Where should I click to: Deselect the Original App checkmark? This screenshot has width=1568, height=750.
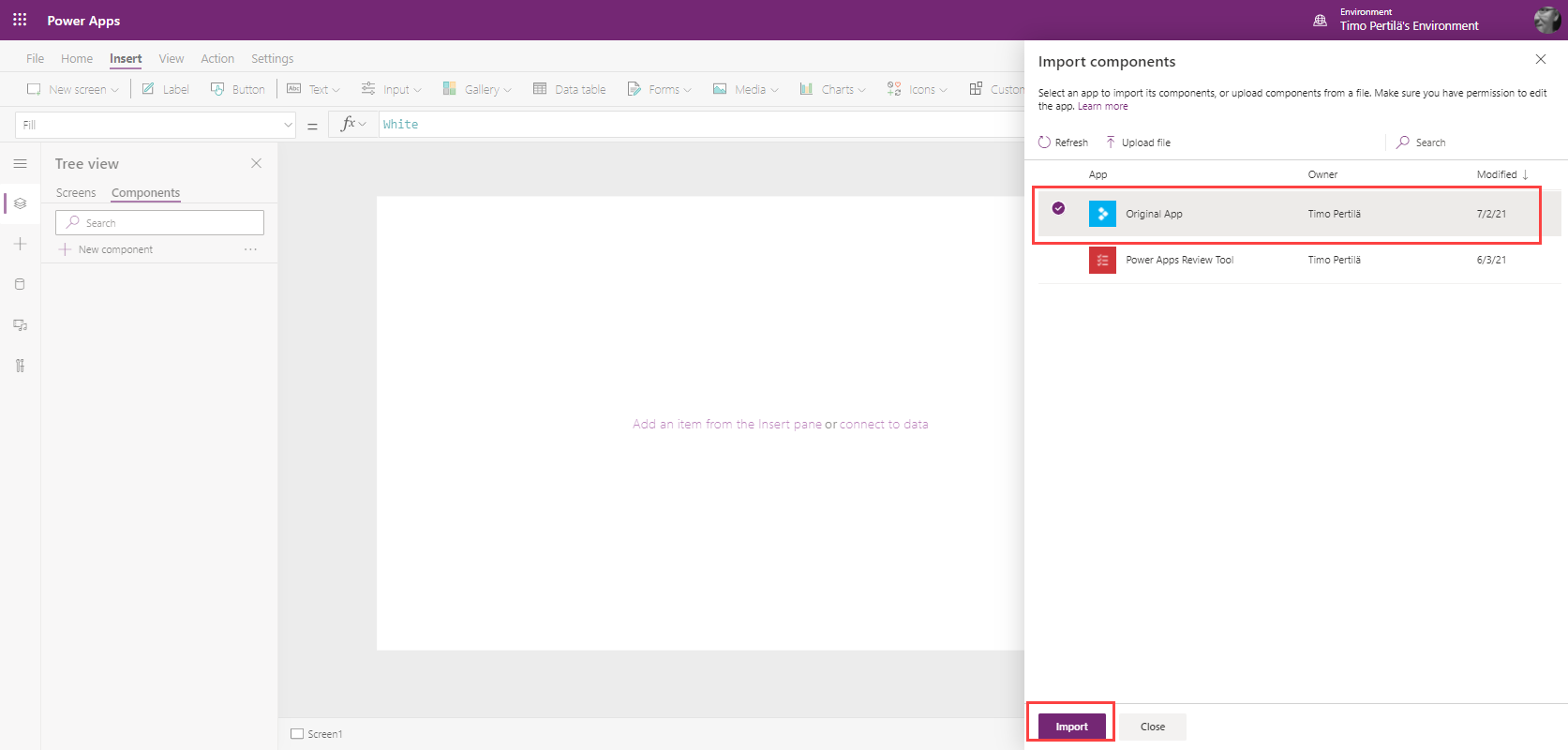pos(1058,208)
